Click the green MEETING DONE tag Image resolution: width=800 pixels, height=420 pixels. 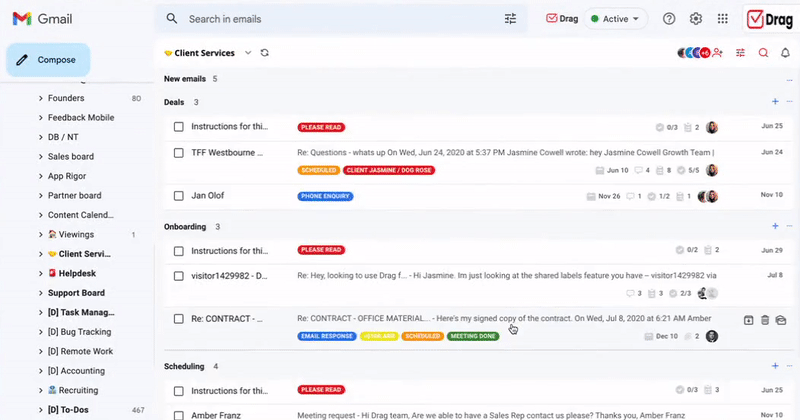tap(473, 336)
